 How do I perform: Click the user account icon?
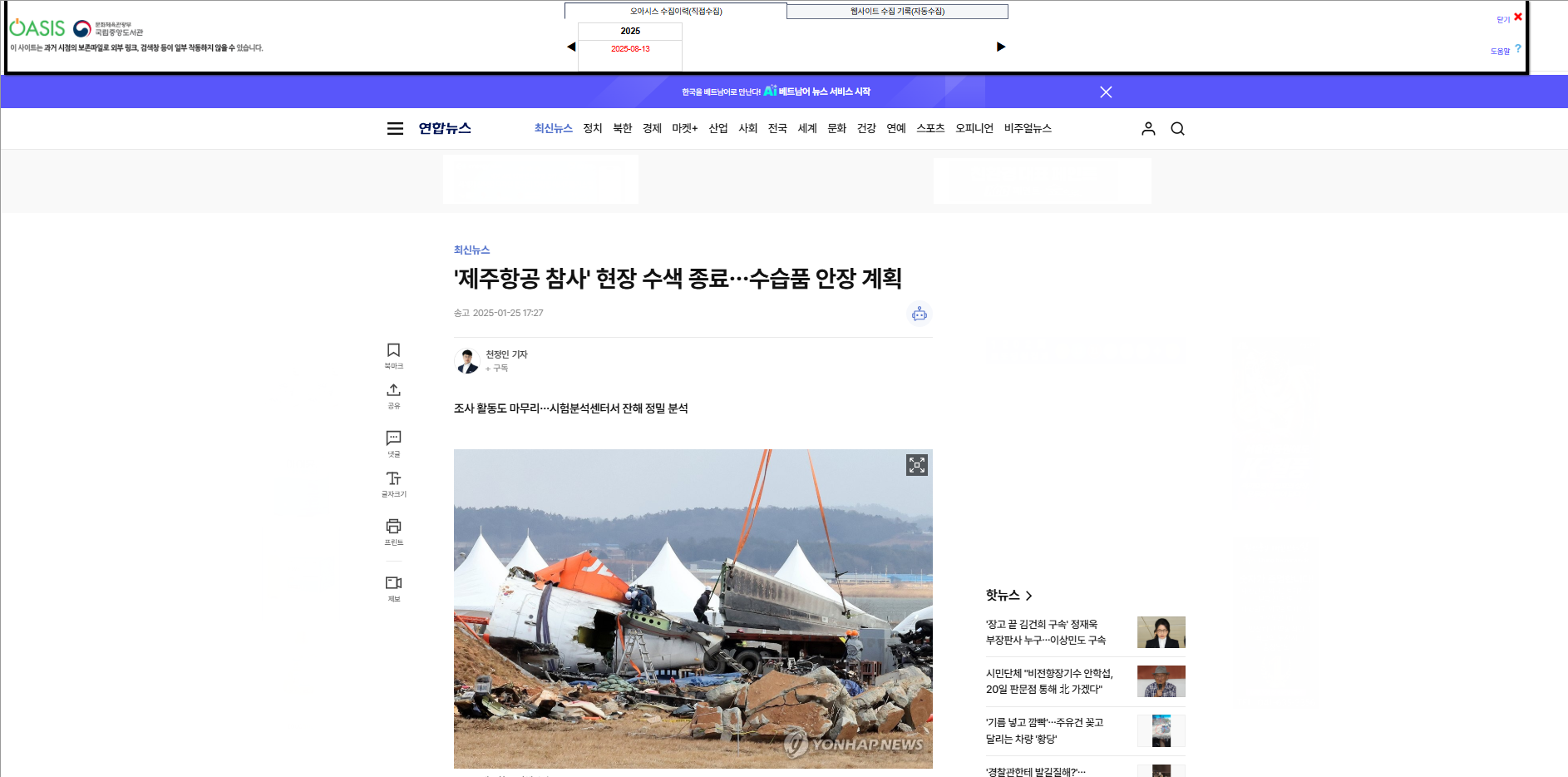pyautogui.click(x=1148, y=128)
